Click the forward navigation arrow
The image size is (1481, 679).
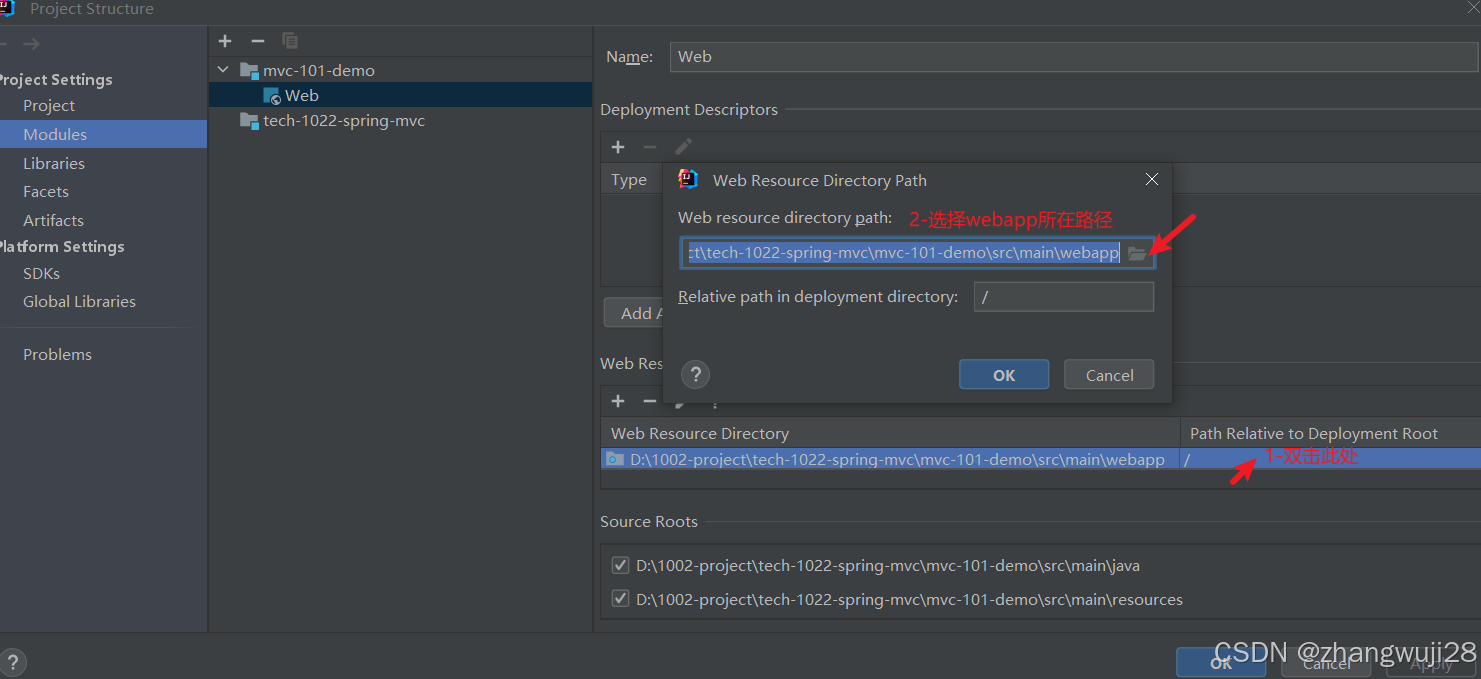pyautogui.click(x=32, y=44)
